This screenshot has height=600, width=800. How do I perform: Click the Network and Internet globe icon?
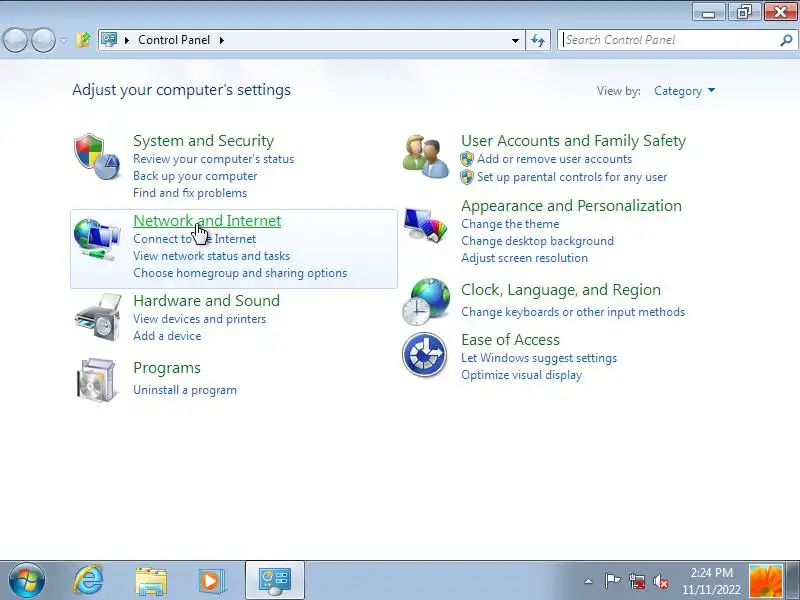(x=97, y=239)
